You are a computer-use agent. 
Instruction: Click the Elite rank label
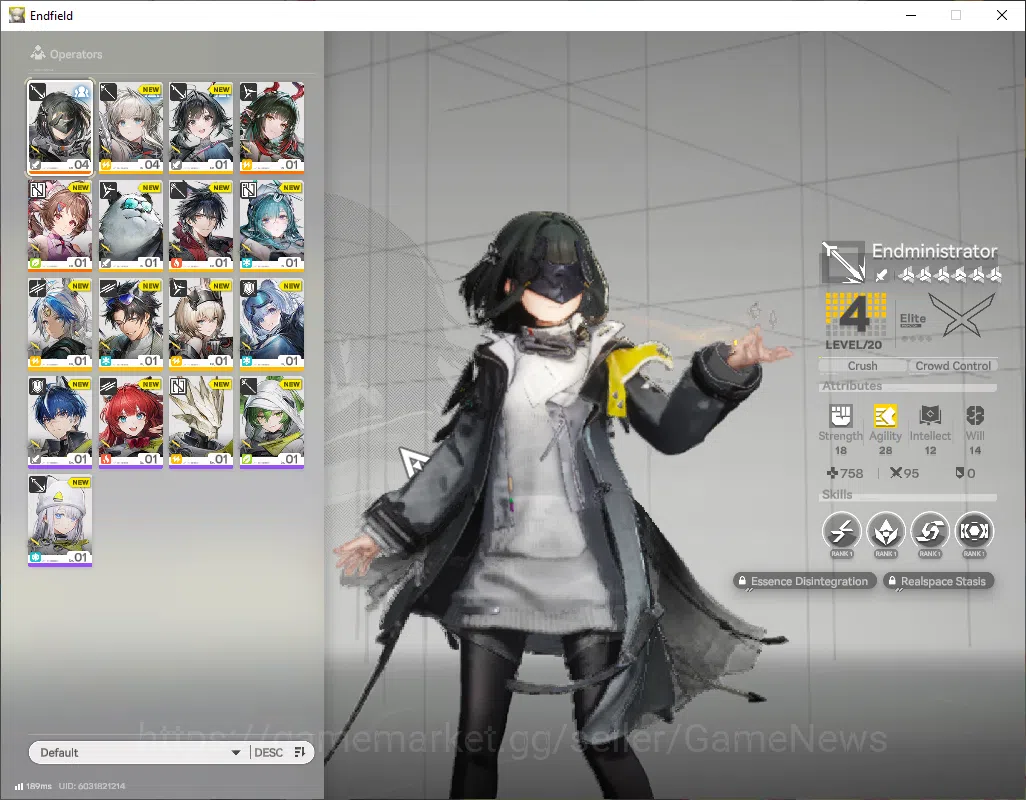coord(912,319)
